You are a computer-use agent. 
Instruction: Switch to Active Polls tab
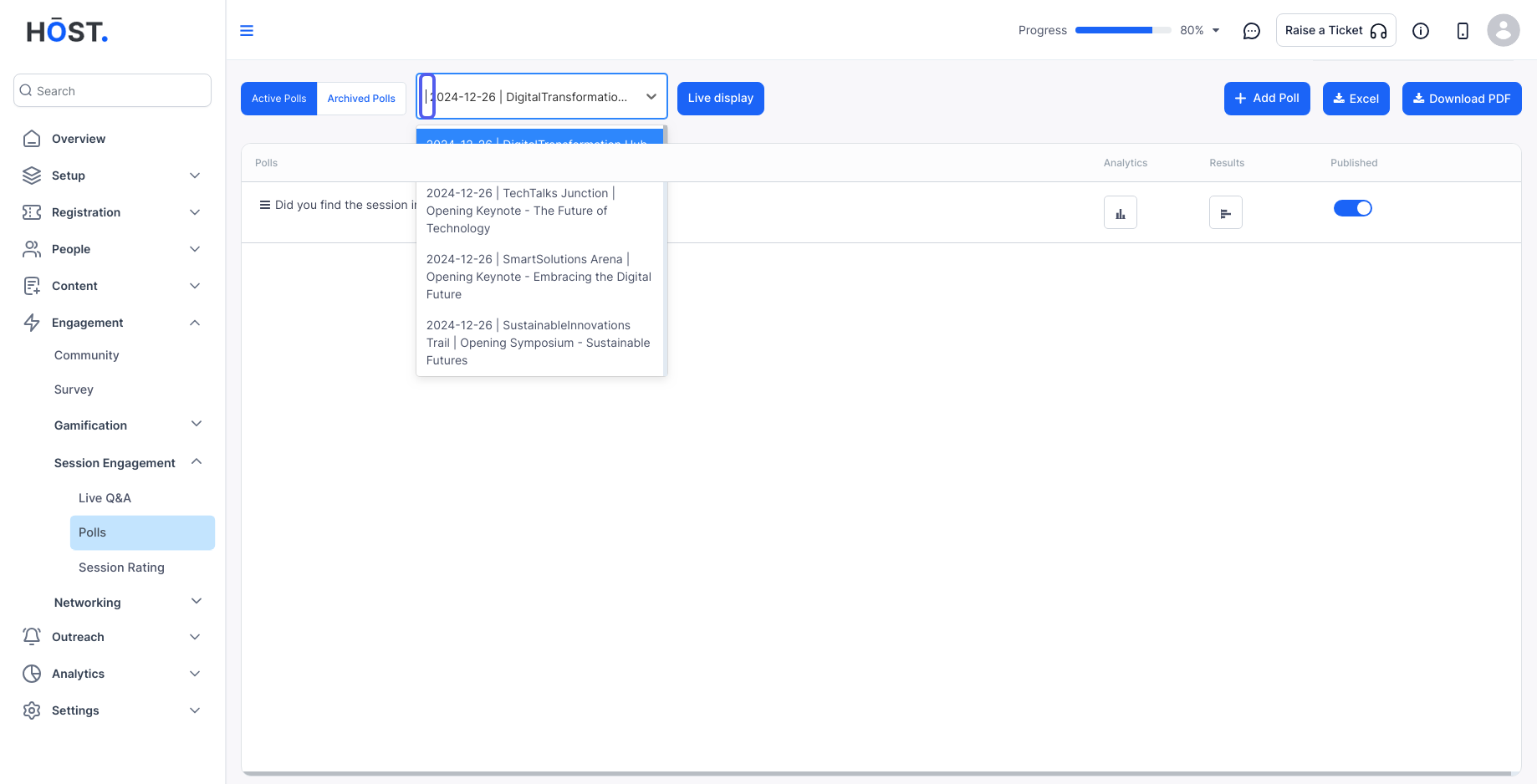279,99
